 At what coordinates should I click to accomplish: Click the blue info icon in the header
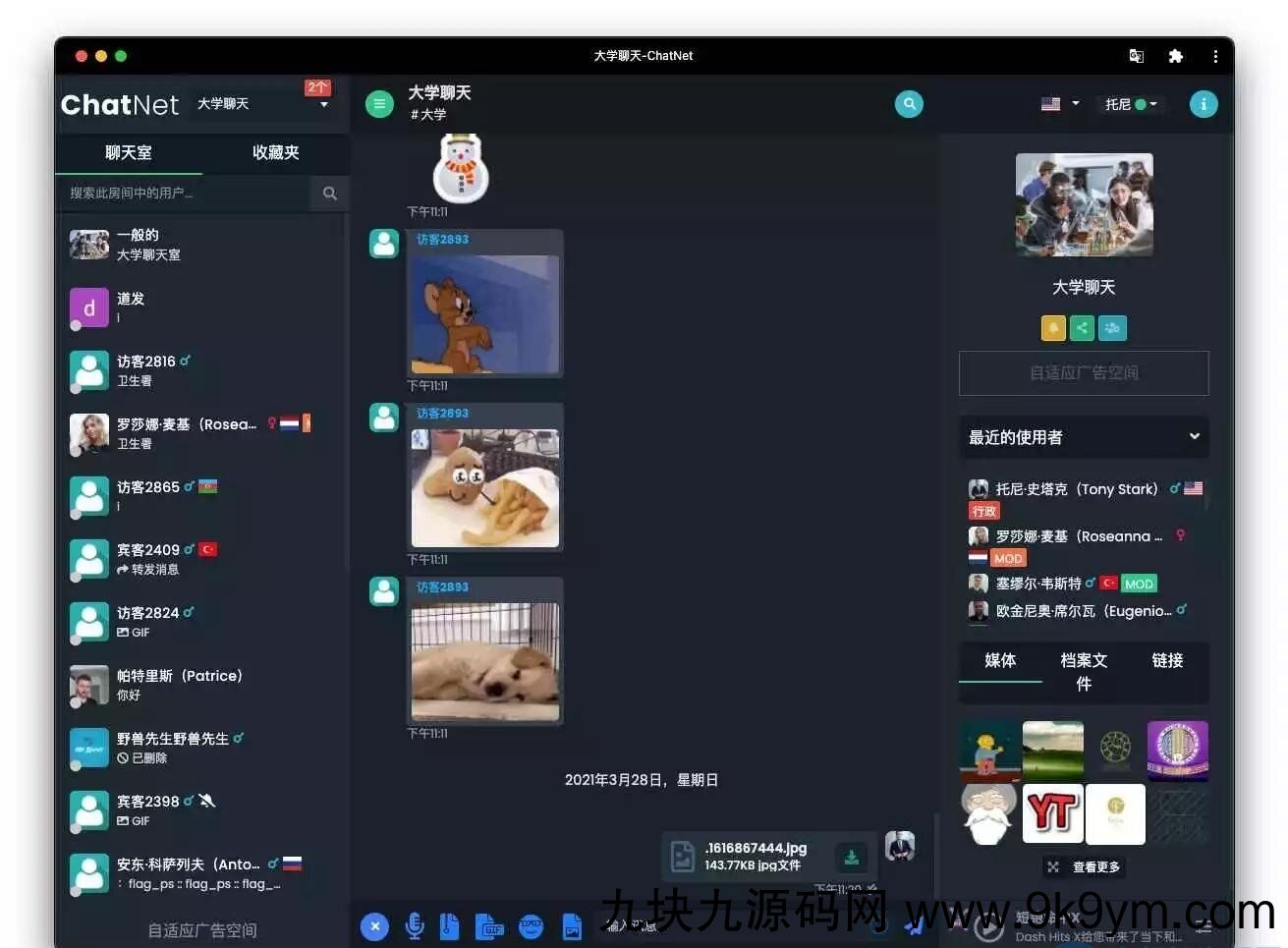pos(1203,104)
